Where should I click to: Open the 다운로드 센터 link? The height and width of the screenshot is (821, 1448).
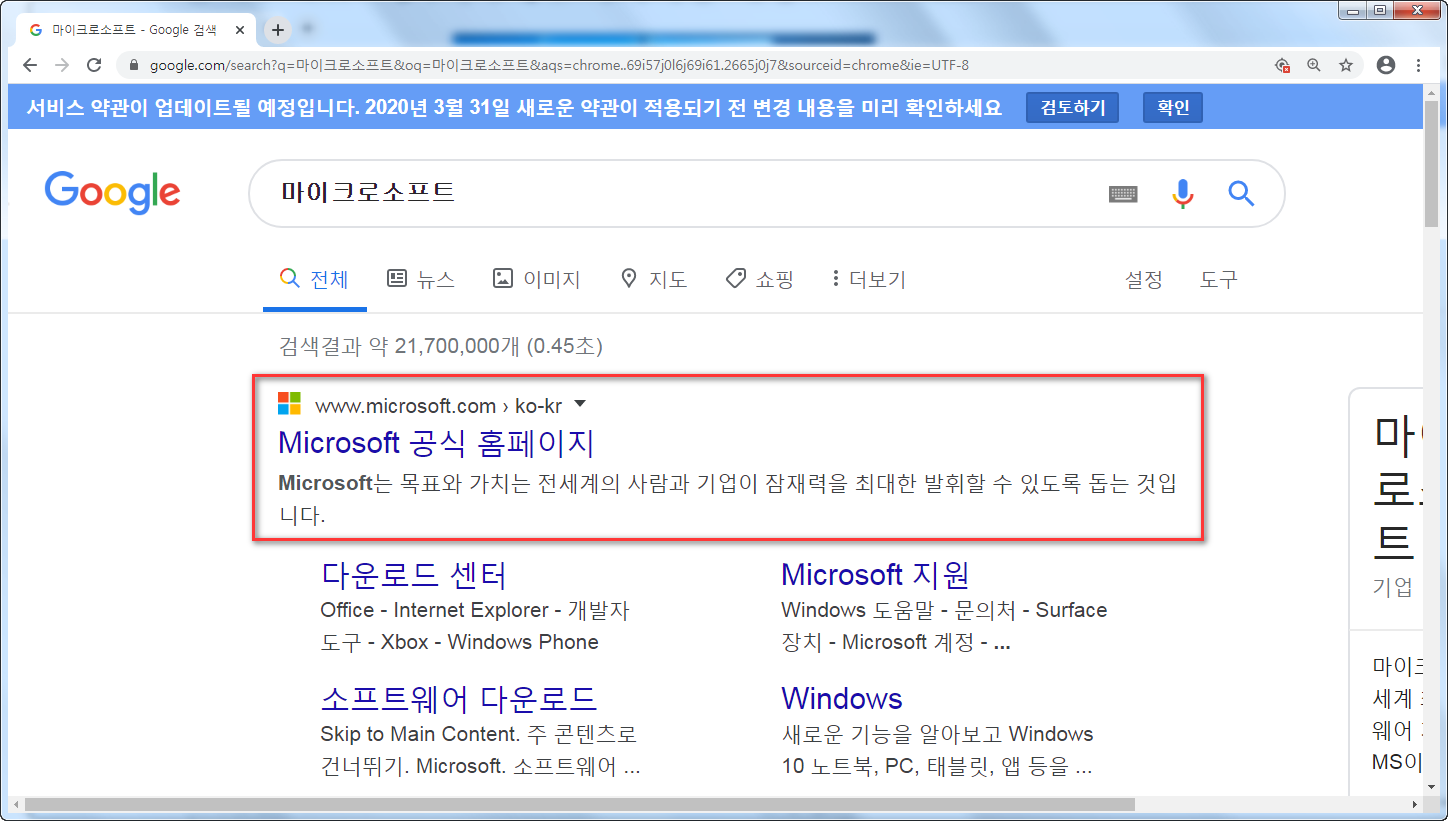click(414, 575)
